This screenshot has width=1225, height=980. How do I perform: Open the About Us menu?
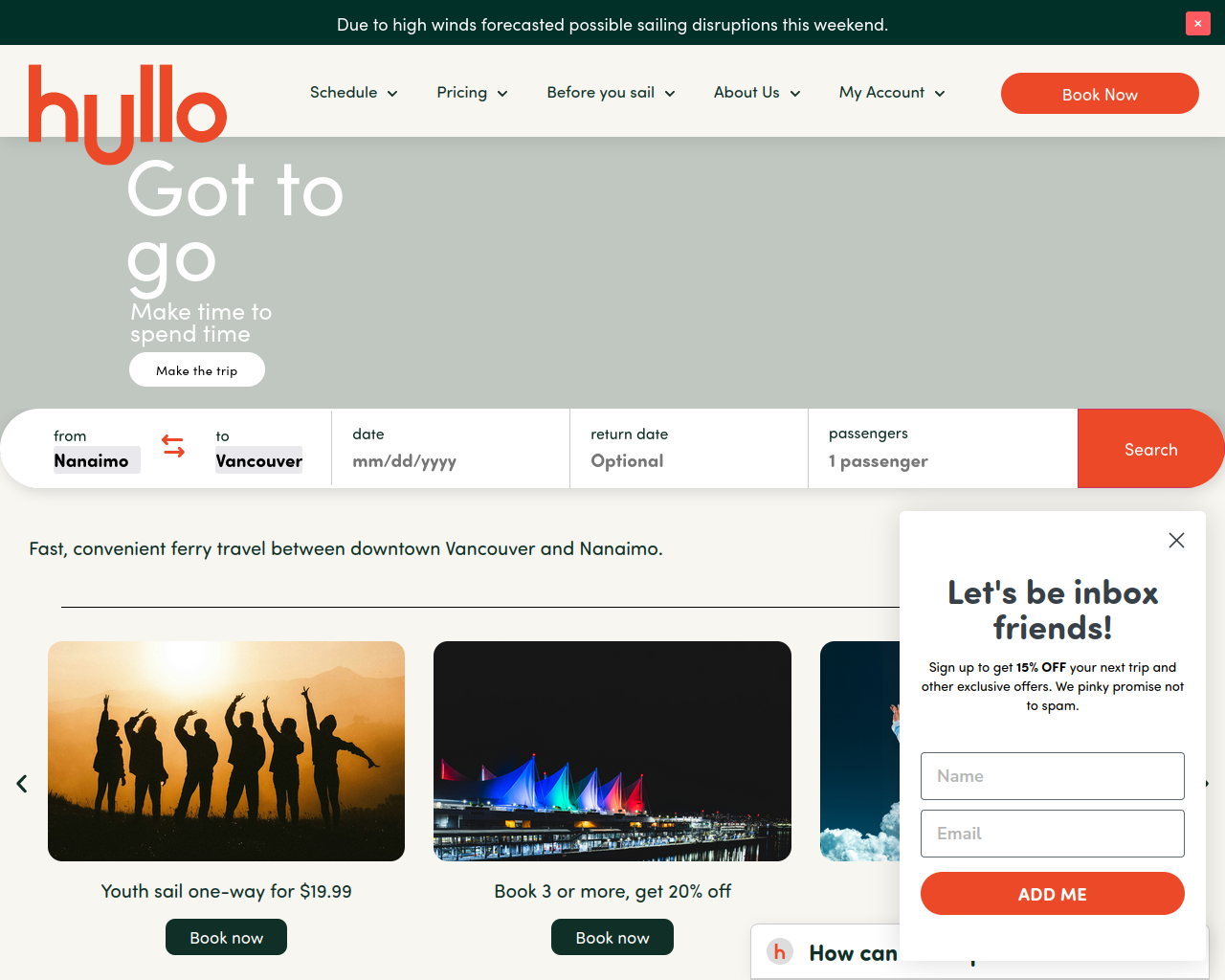point(757,93)
